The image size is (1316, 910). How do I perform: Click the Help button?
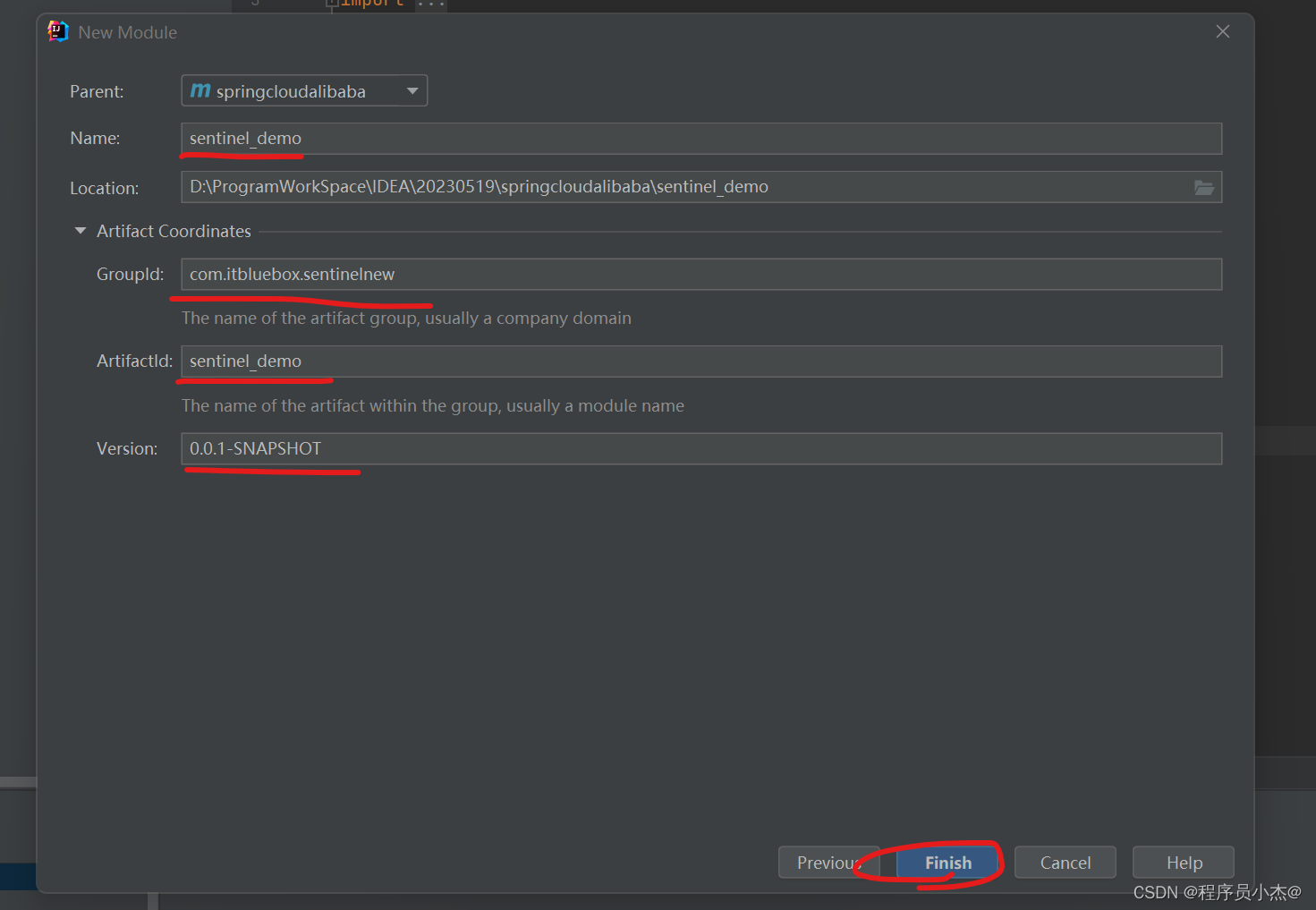(x=1184, y=863)
